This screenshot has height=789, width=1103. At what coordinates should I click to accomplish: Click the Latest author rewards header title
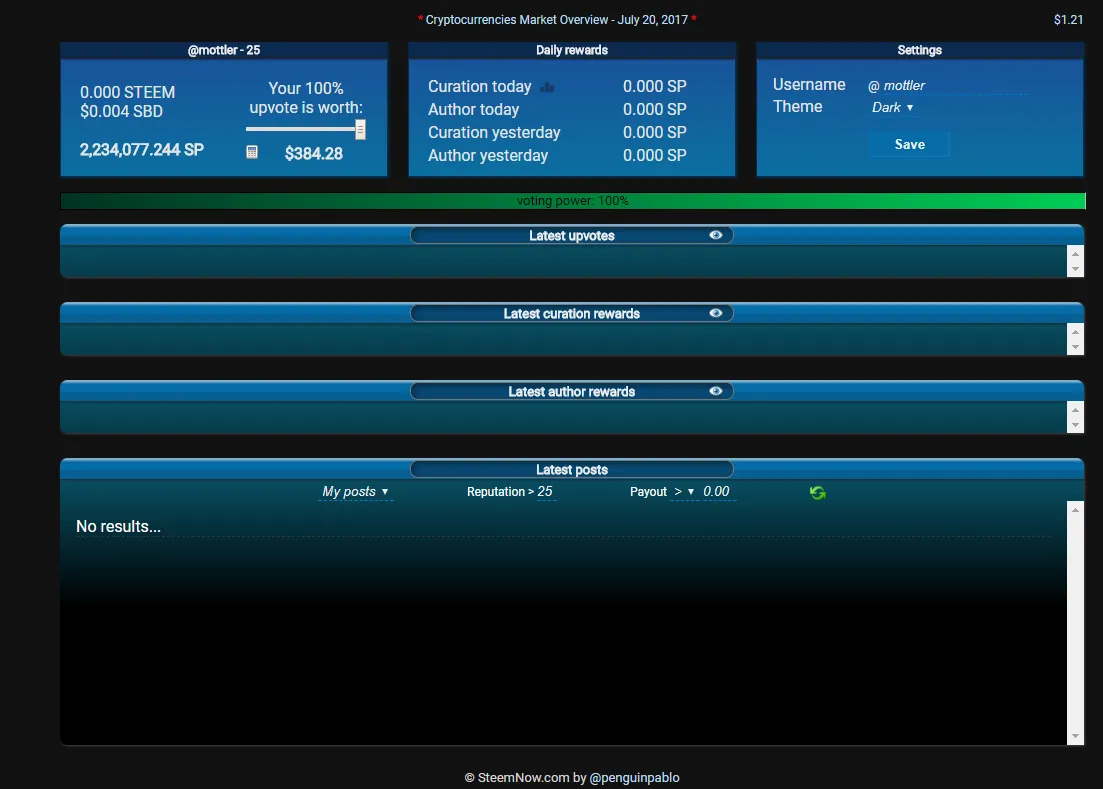(x=572, y=392)
